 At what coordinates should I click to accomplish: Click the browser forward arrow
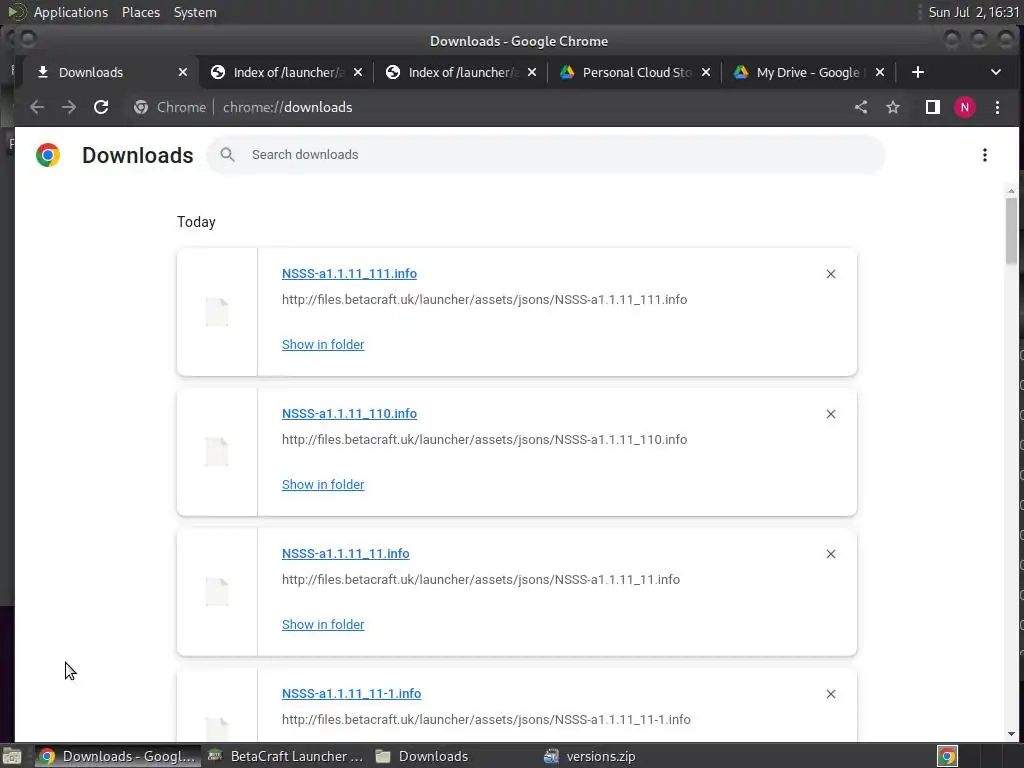point(69,107)
